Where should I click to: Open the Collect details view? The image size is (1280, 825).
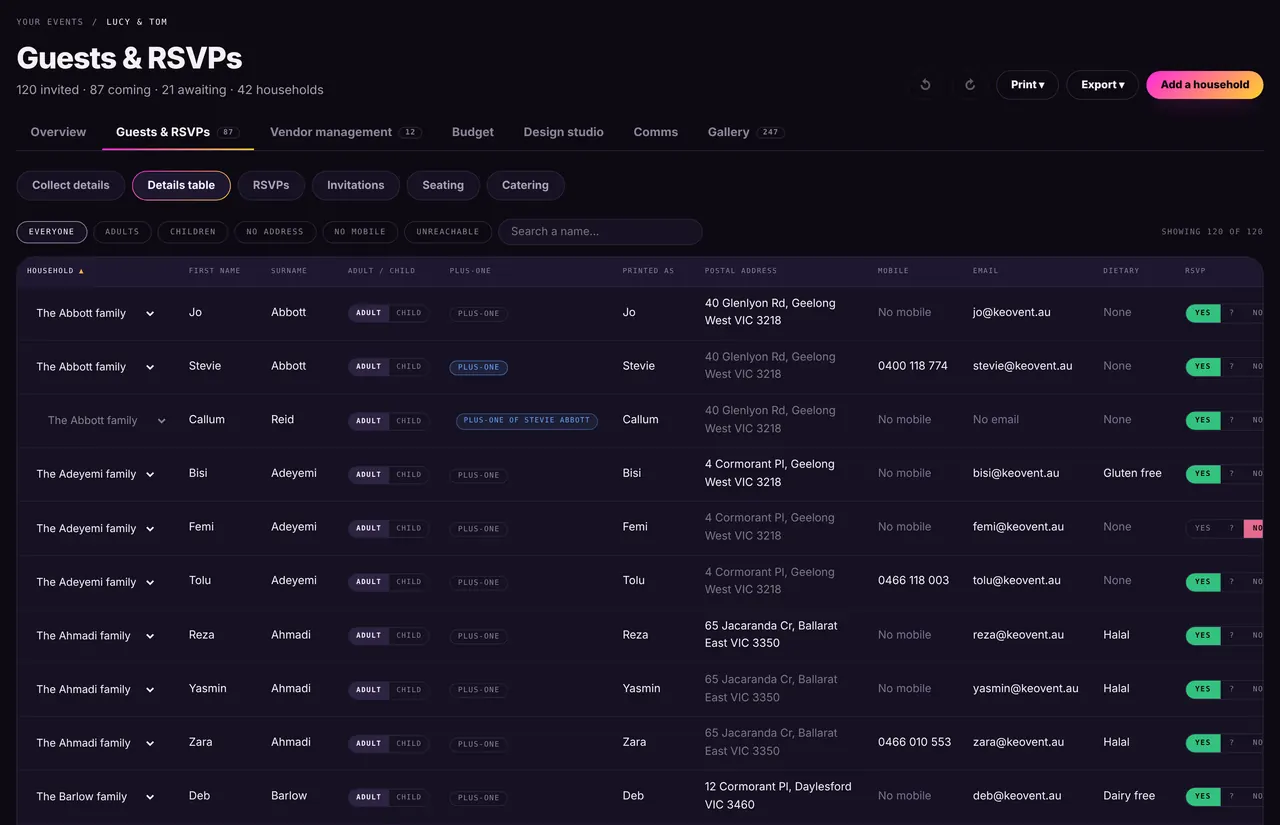[71, 185]
